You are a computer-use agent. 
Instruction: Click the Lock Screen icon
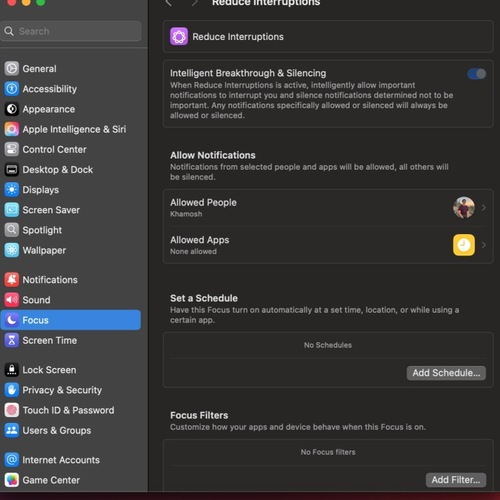(x=12, y=370)
